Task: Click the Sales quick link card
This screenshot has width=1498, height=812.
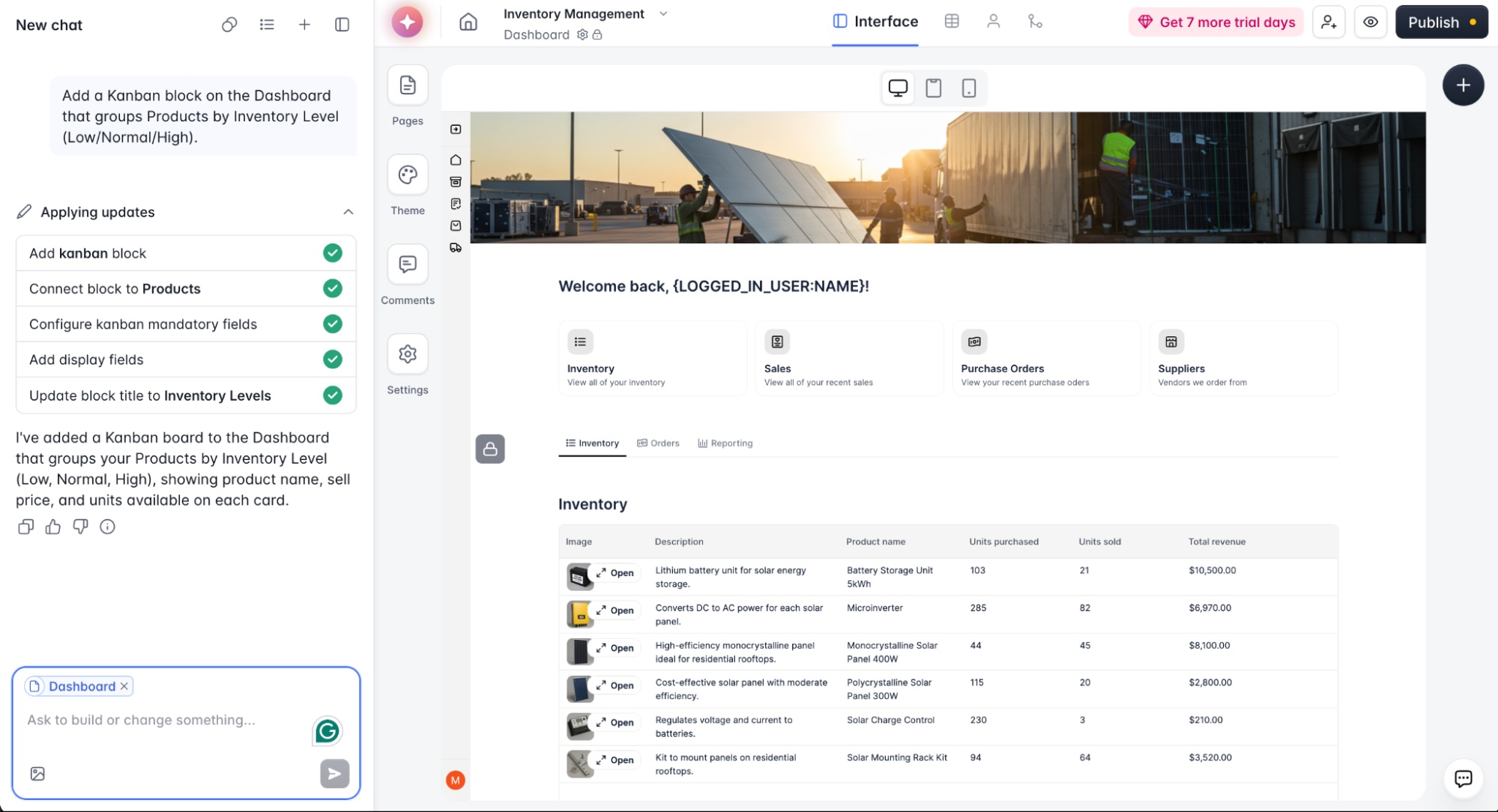Action: (850, 359)
